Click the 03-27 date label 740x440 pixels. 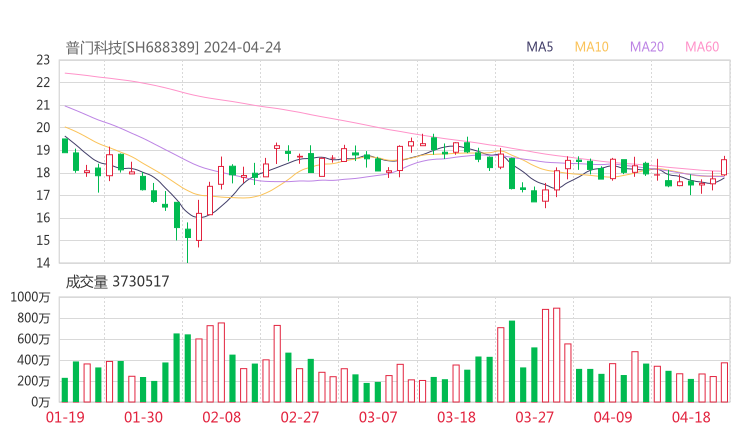tap(534, 417)
